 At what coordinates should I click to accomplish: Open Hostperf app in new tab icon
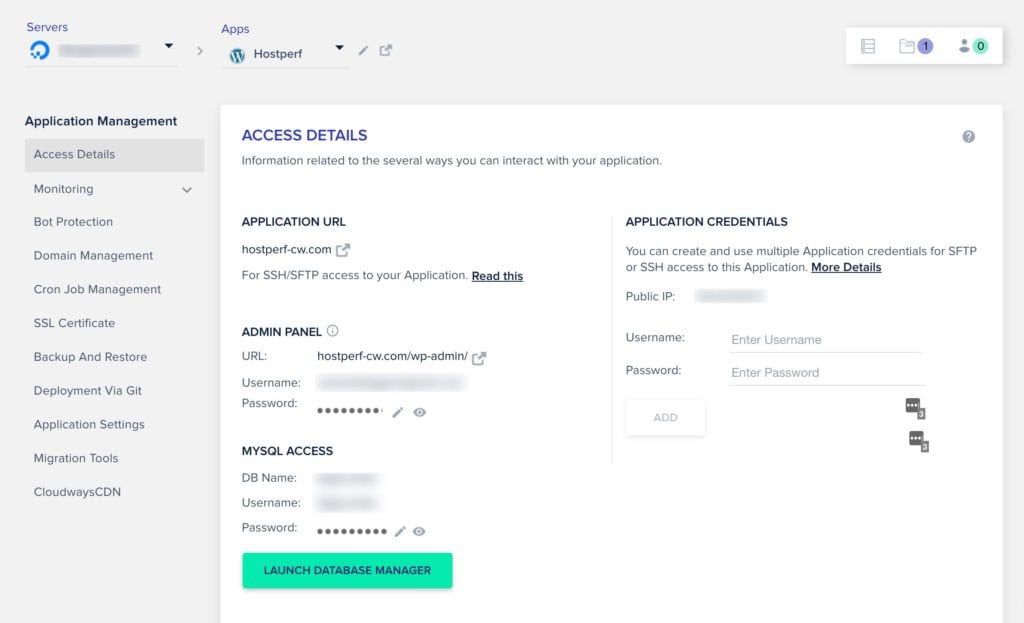386,50
